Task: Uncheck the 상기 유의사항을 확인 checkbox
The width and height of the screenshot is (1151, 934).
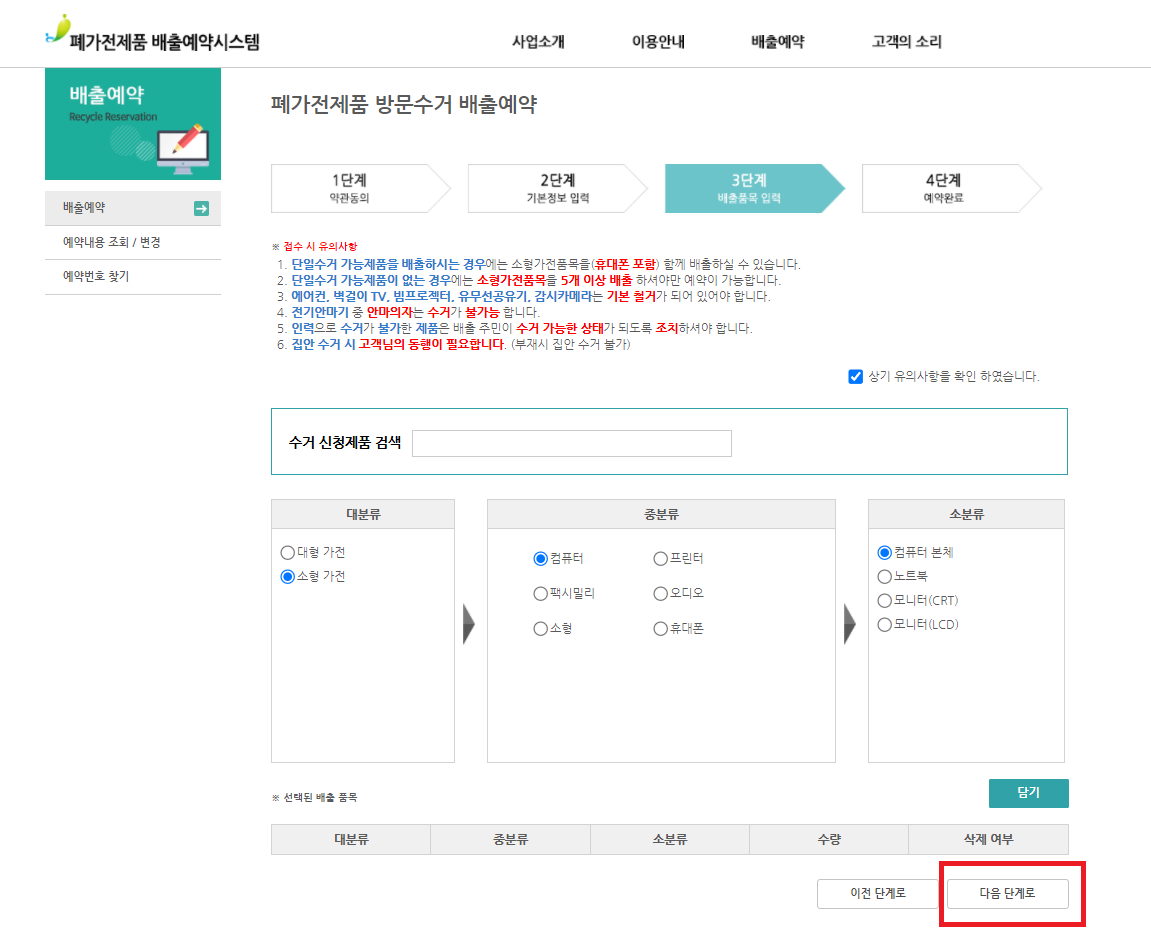Action: (x=855, y=377)
